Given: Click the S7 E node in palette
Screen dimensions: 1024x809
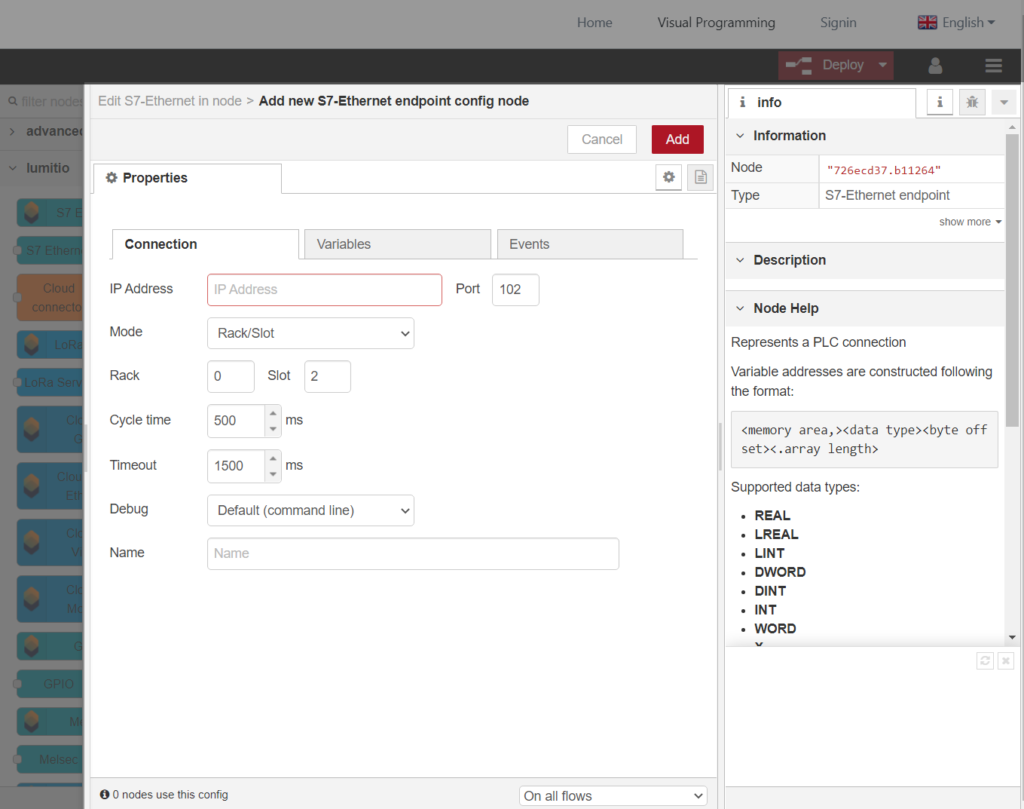Looking at the screenshot, I should point(51,213).
